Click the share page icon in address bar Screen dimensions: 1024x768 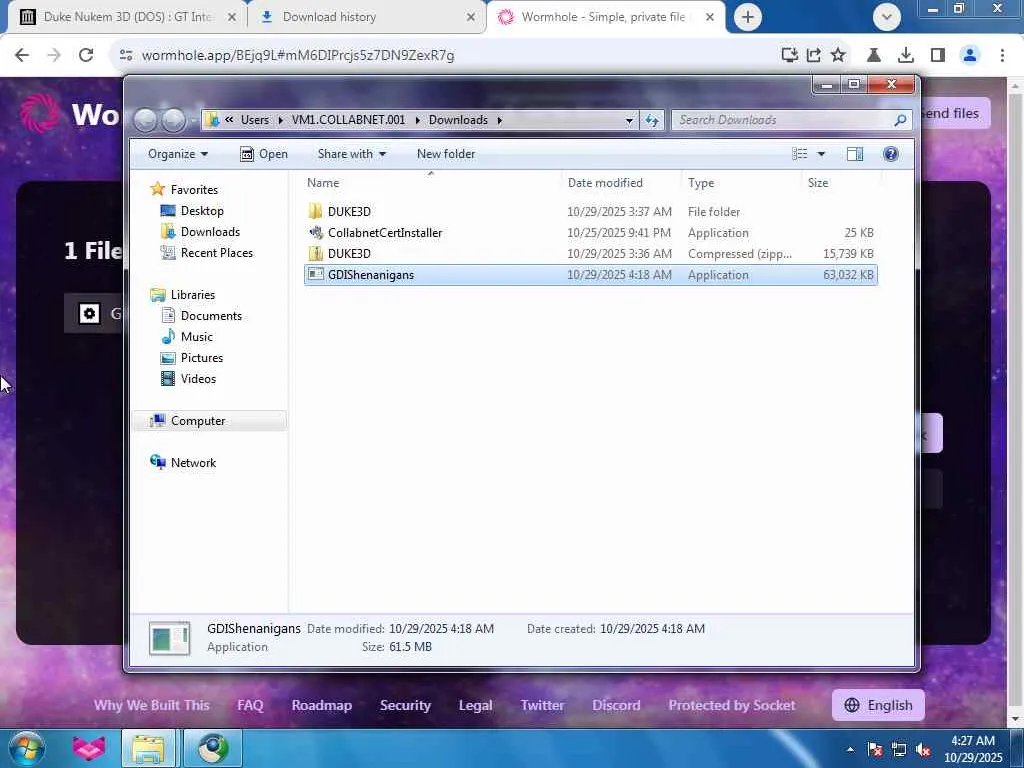[814, 55]
